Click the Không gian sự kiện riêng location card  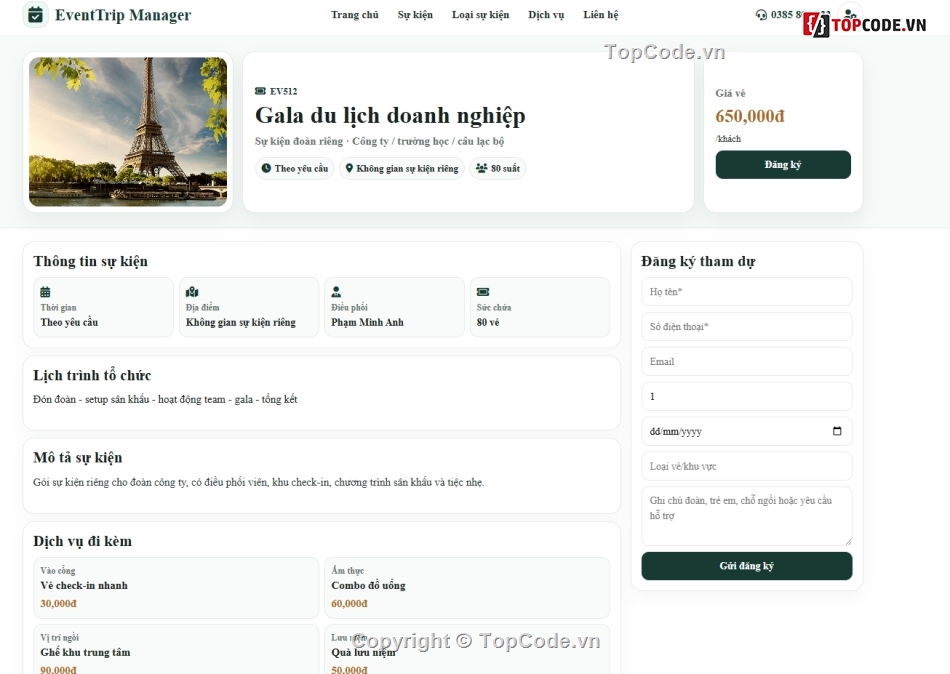[248, 307]
